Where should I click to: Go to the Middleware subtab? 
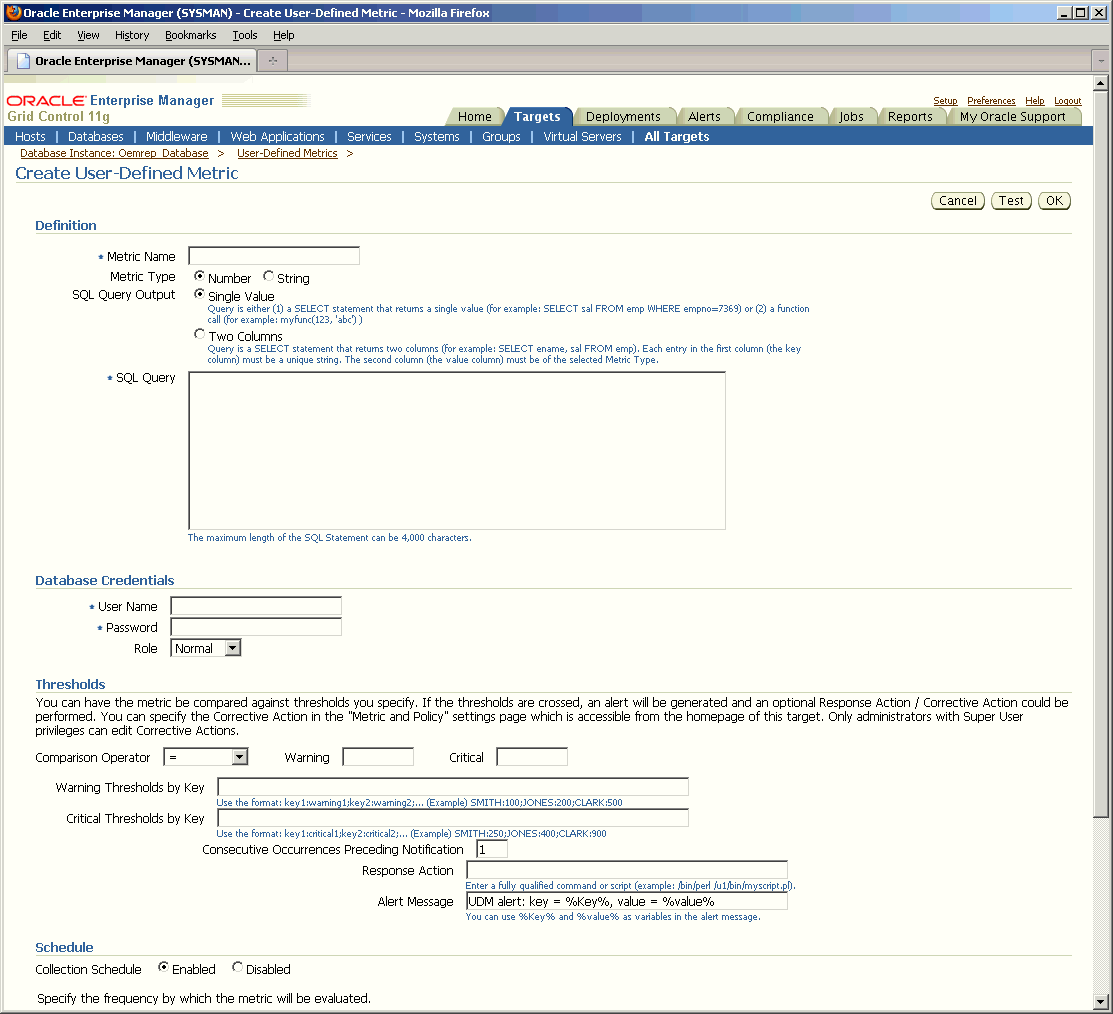(x=177, y=136)
